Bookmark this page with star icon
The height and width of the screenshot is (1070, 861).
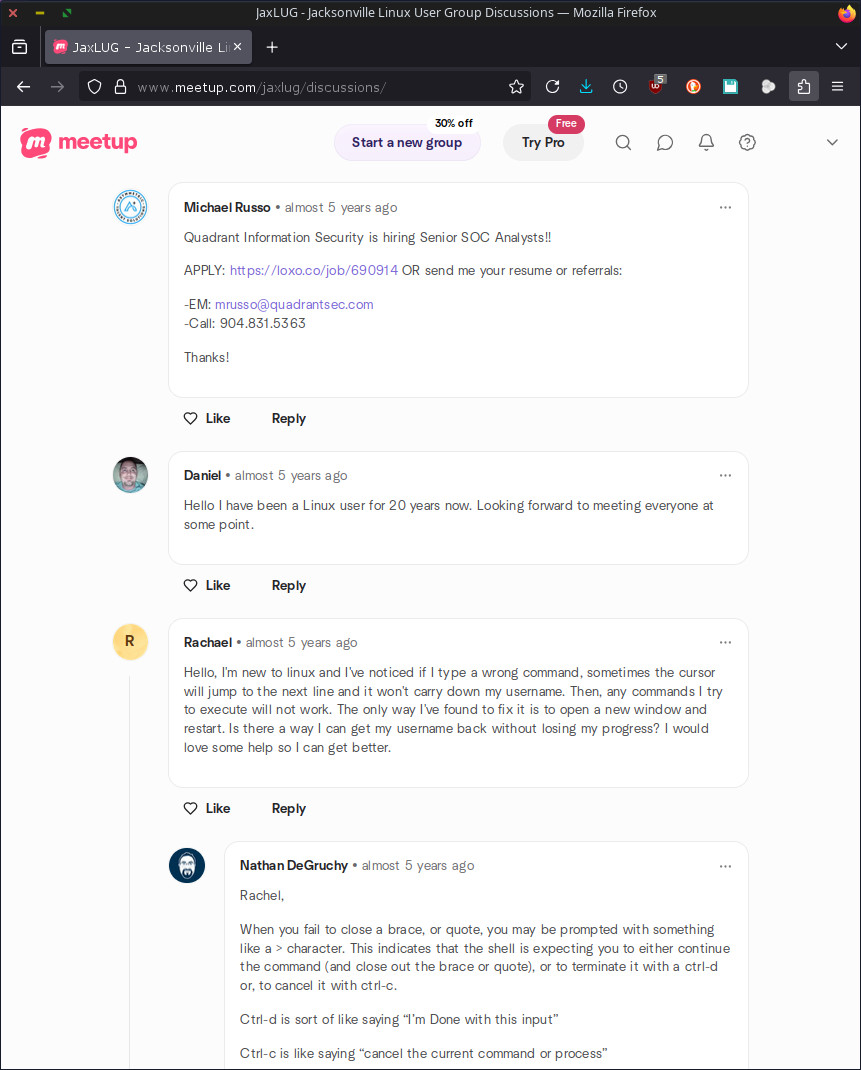pyautogui.click(x=516, y=87)
